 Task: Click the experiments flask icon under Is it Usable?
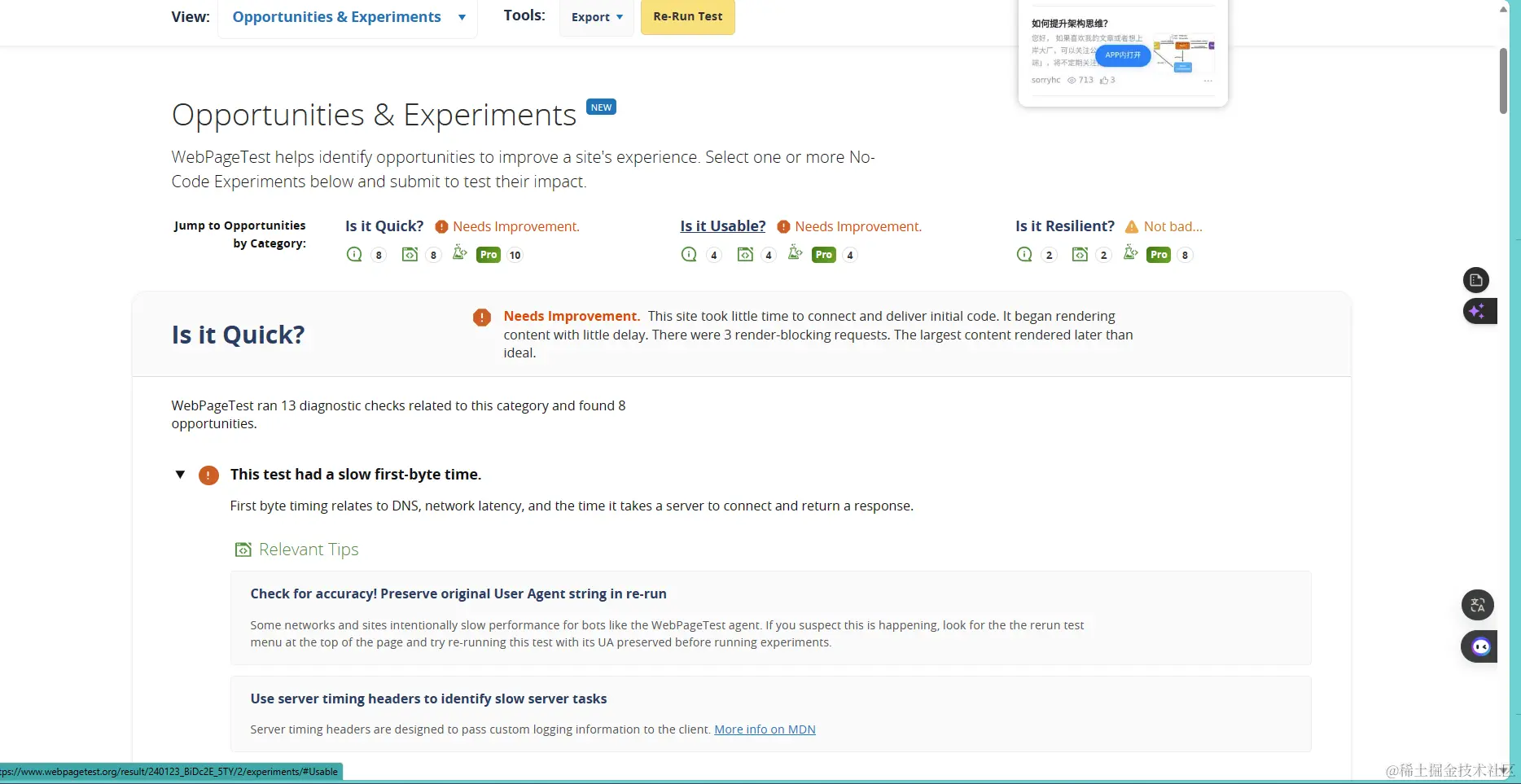point(796,253)
